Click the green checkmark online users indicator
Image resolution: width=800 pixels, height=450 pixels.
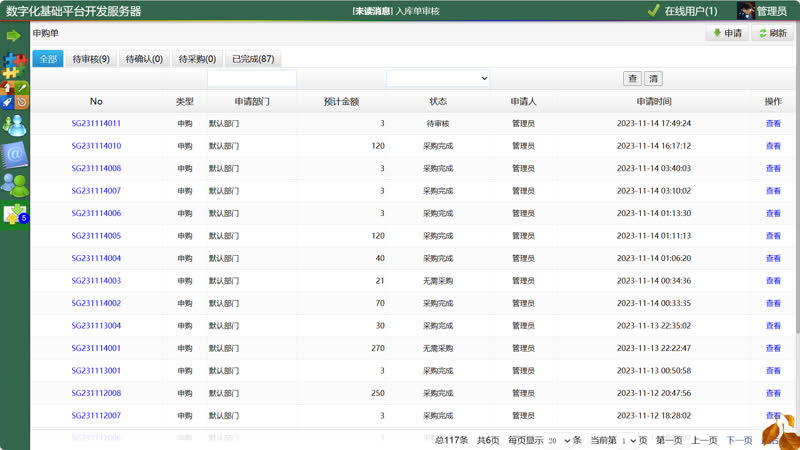(653, 11)
